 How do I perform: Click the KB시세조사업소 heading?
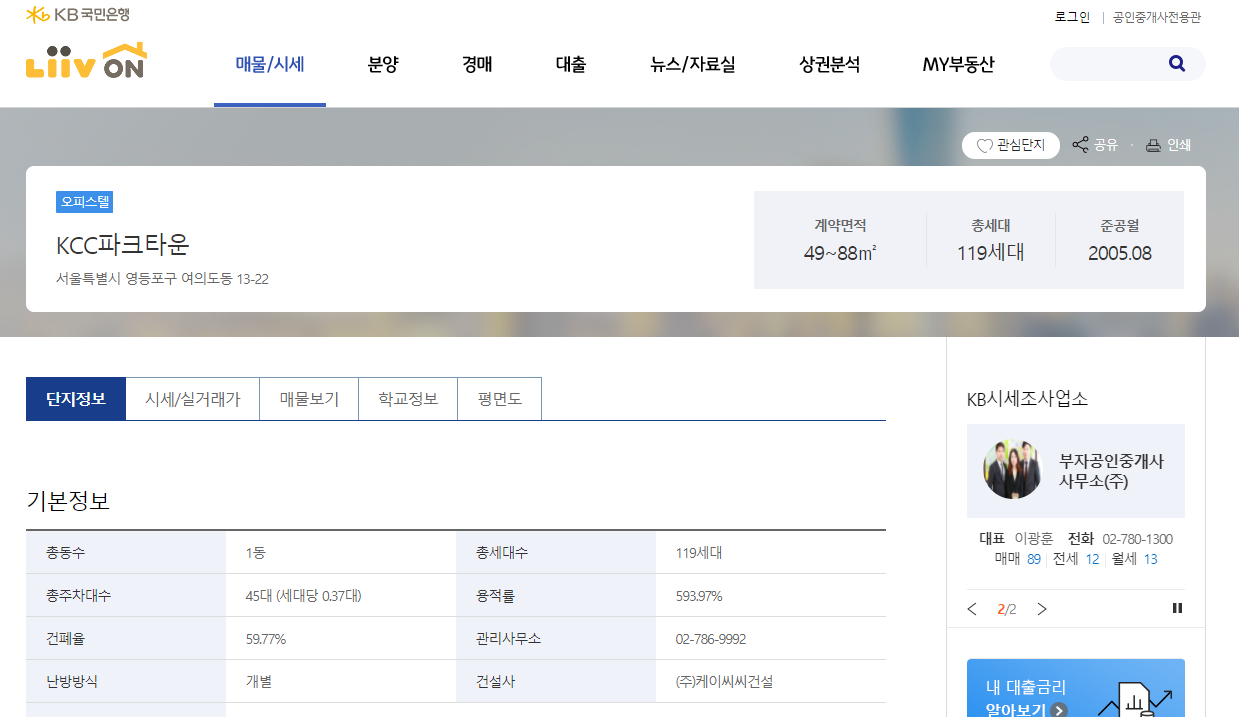click(1027, 399)
